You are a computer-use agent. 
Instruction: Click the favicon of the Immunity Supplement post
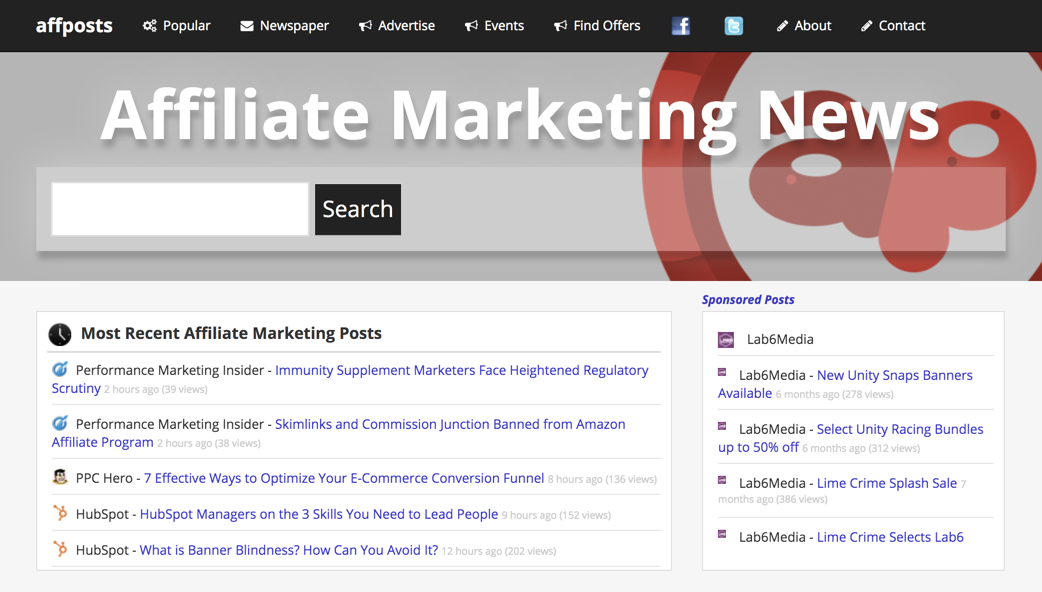[x=60, y=369]
